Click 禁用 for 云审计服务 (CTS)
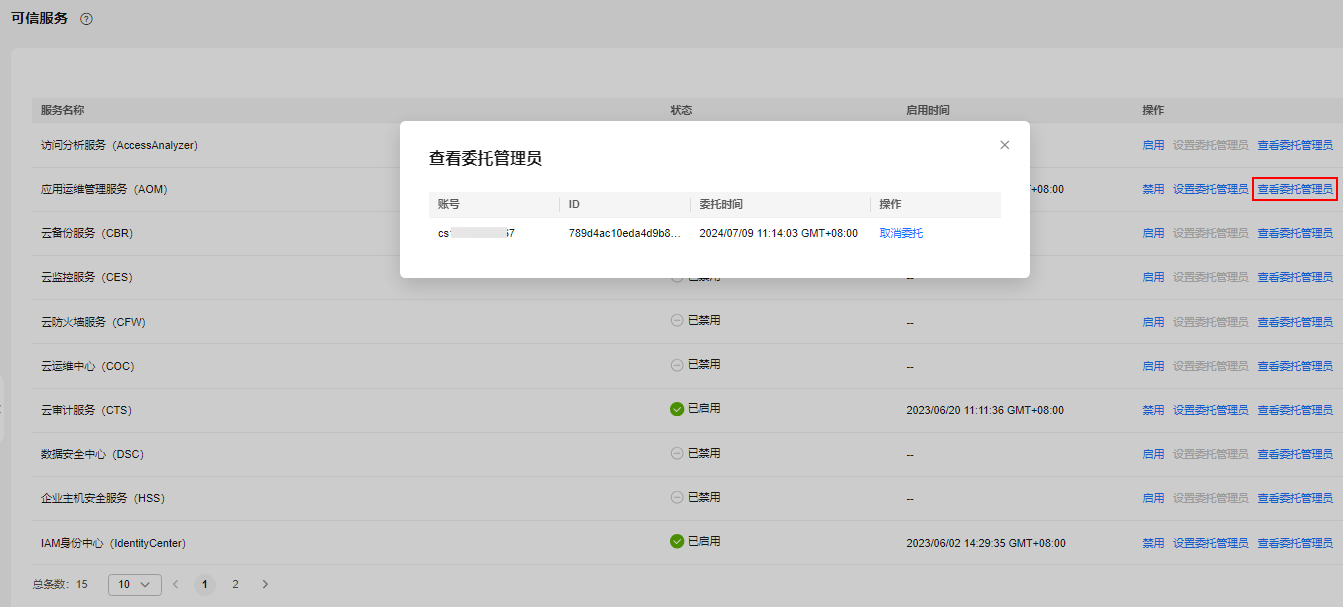Viewport: 1343px width, 607px height. tap(1153, 410)
